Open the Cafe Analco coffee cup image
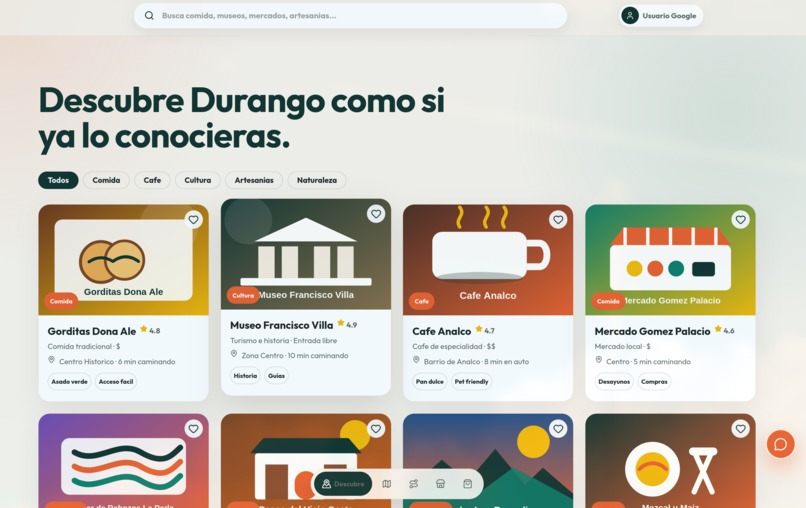This screenshot has height=508, width=806. coord(488,260)
